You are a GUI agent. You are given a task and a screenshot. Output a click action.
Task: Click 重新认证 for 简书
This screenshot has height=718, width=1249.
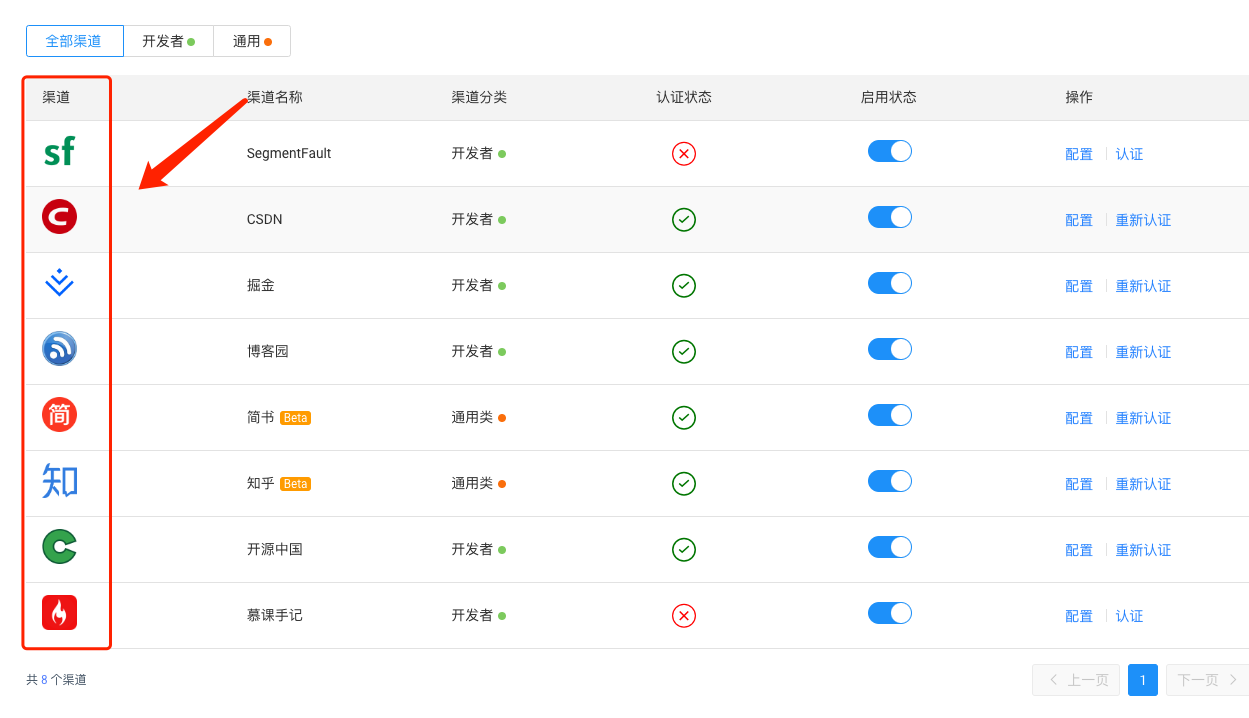[1144, 418]
